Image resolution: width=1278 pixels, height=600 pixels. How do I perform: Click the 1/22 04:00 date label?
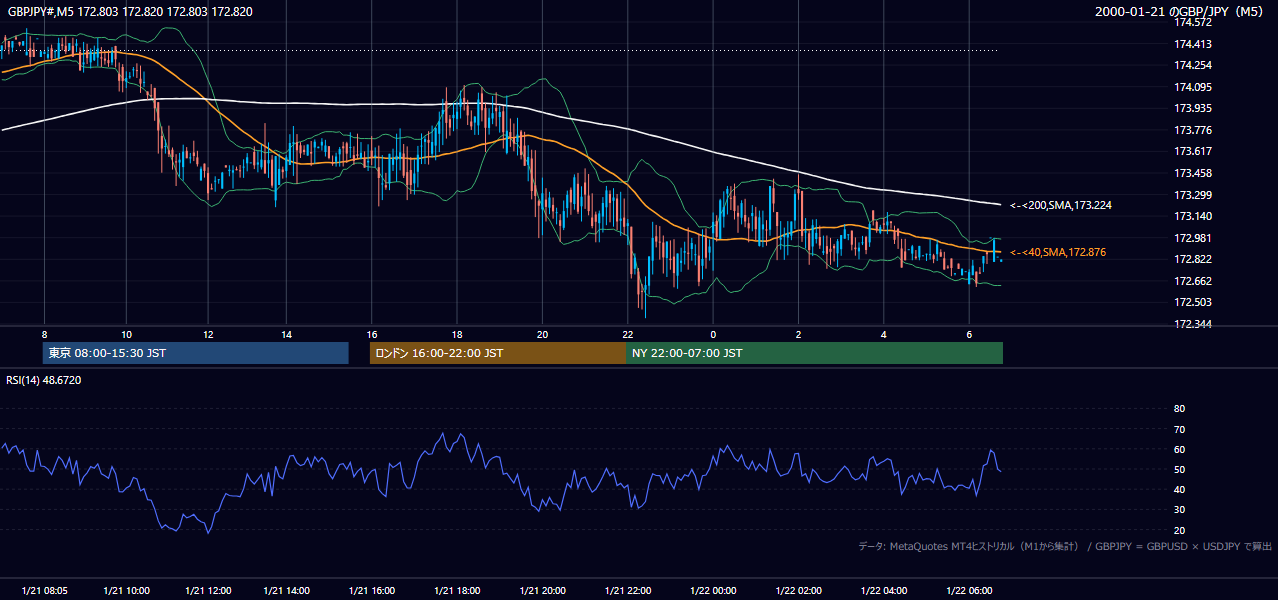(884, 591)
